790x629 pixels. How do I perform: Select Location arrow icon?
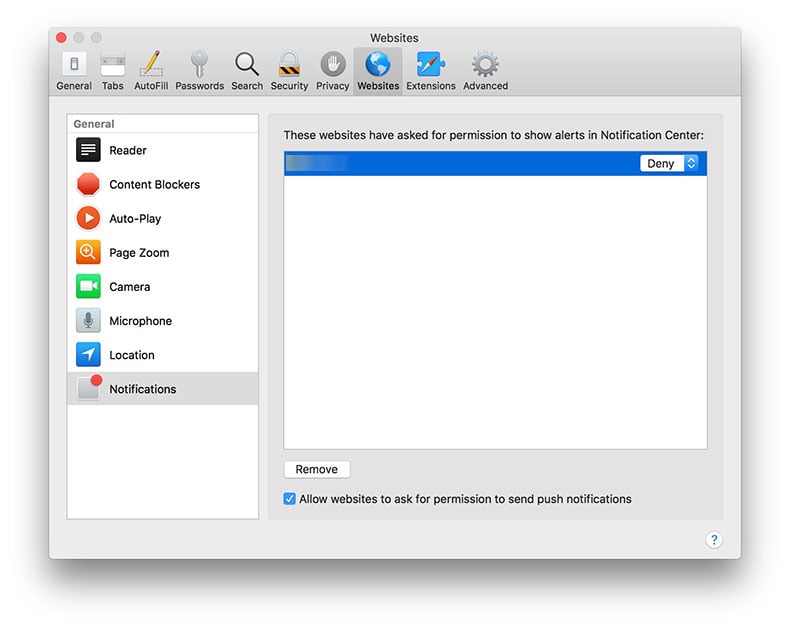click(x=88, y=354)
